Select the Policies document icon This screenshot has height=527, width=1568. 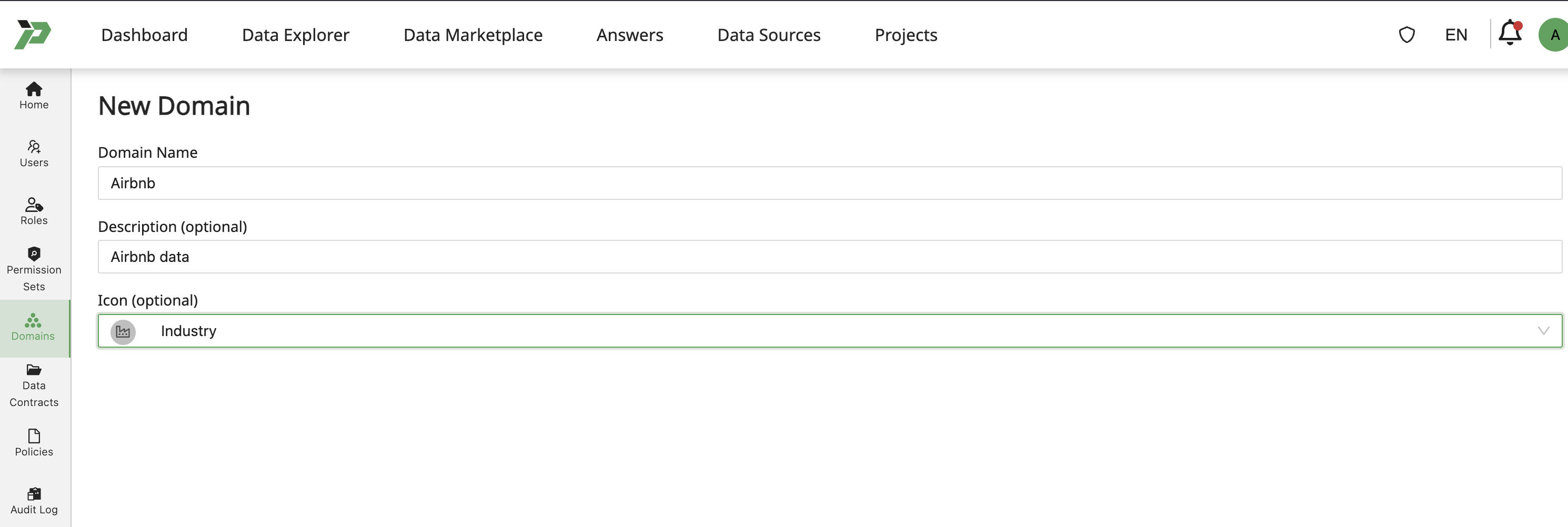pyautogui.click(x=34, y=435)
